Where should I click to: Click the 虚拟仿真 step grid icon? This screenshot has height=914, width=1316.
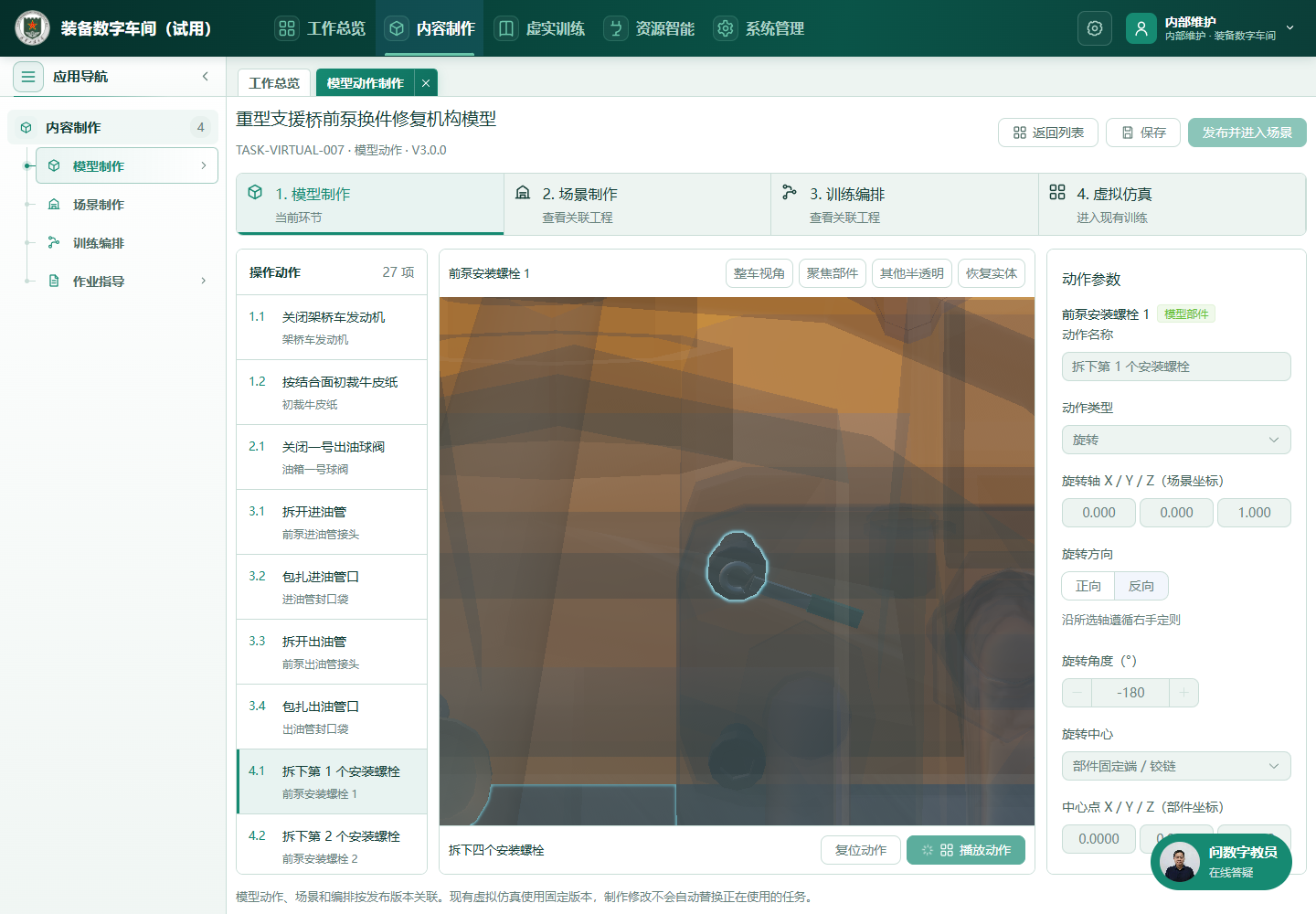1057,192
